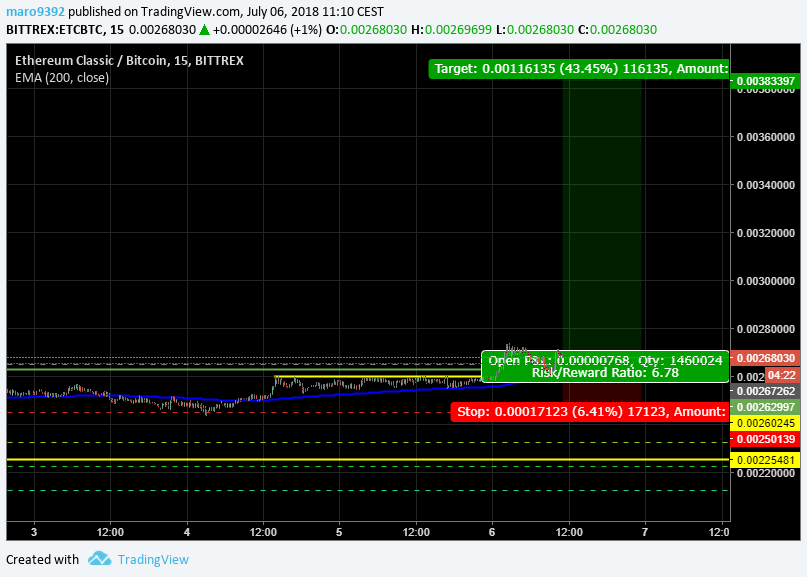The width and height of the screenshot is (807, 577).
Task: Click the +0.00002646 (+1%) change text
Action: 267,30
